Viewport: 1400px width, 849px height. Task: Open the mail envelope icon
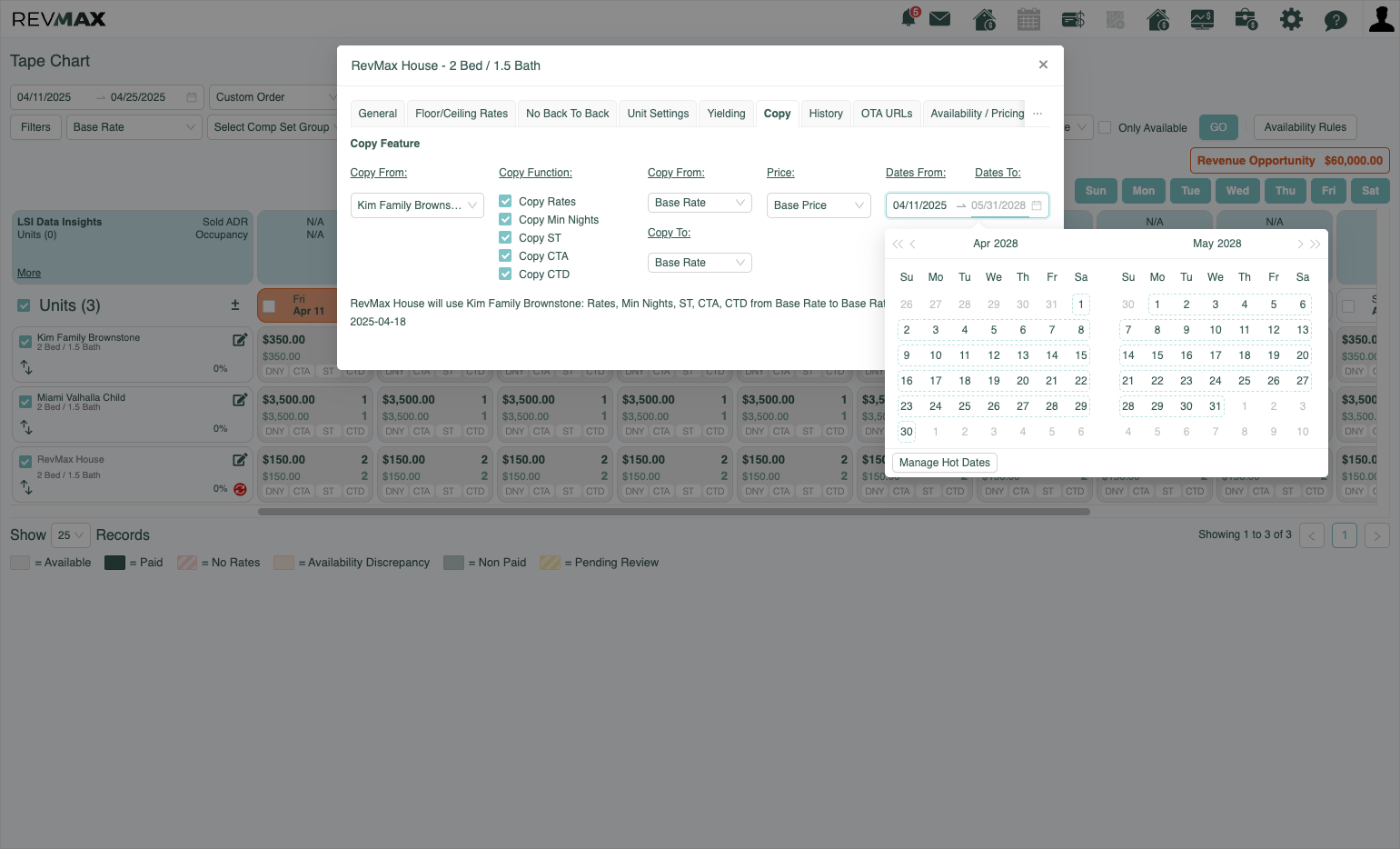point(940,18)
